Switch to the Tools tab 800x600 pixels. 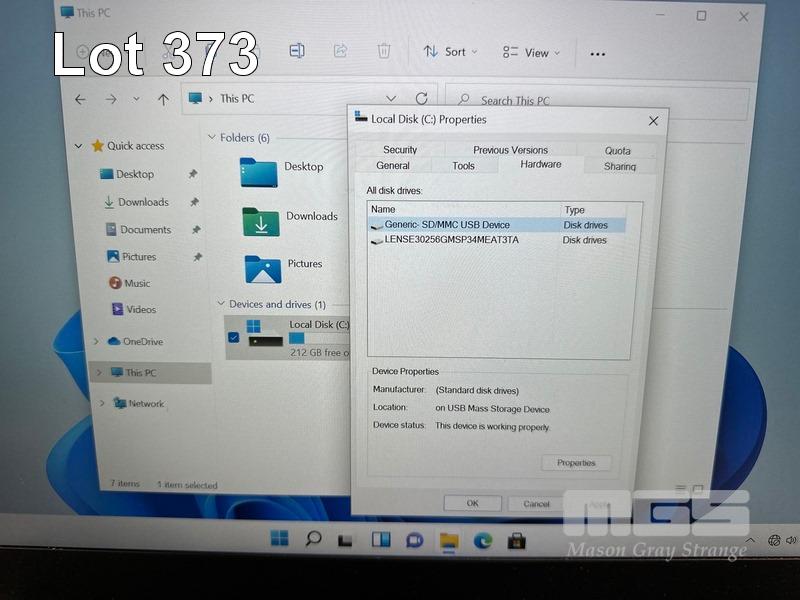[463, 166]
